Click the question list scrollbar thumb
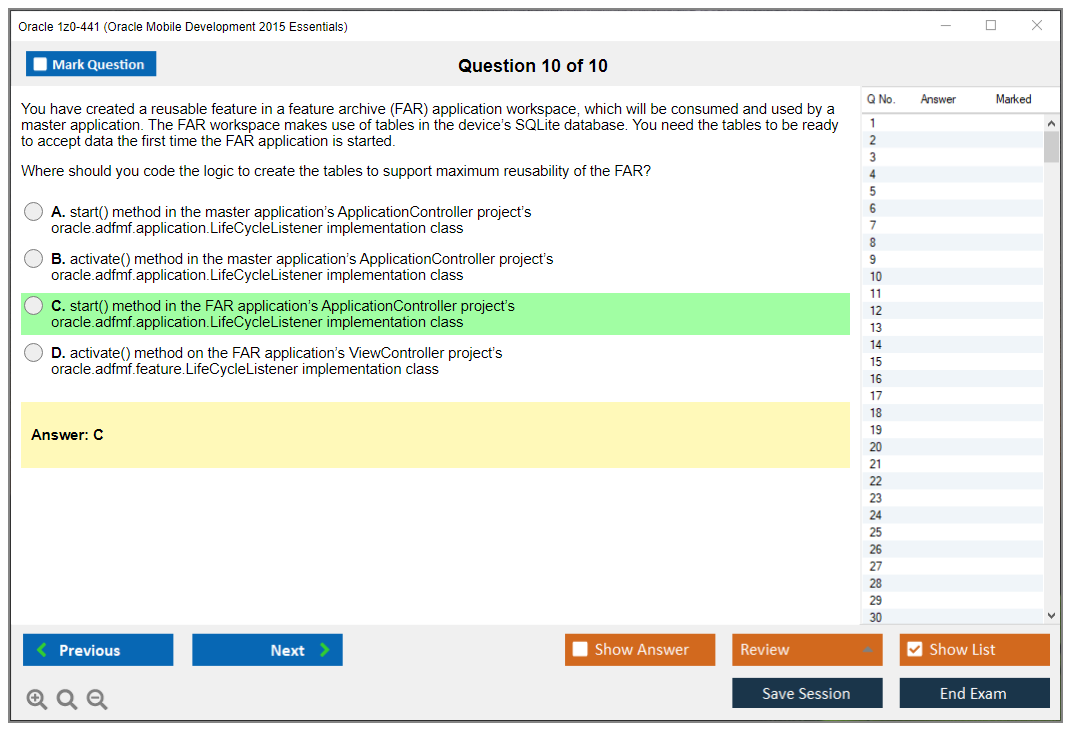 coord(1051,147)
